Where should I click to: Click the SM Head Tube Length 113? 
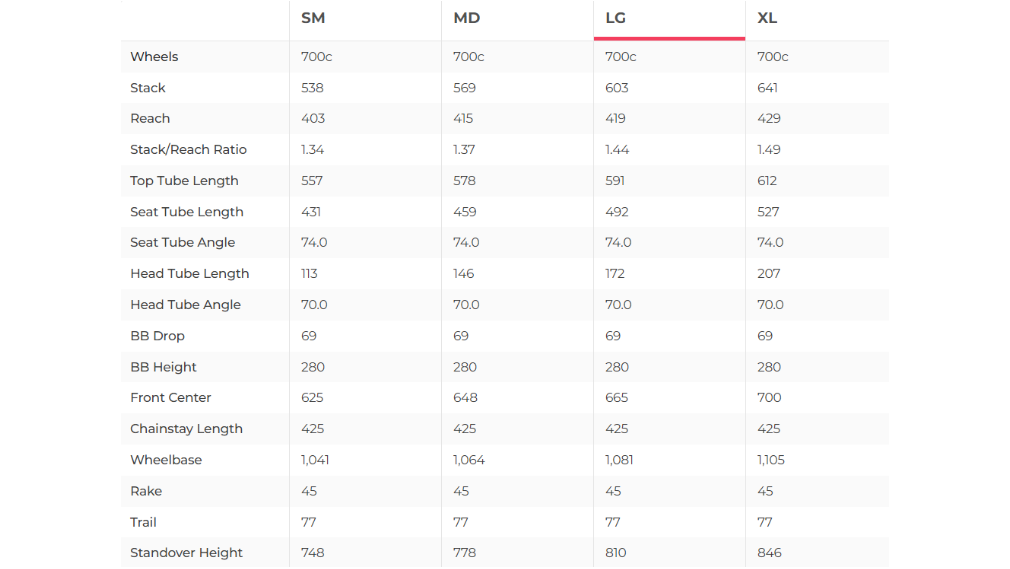(x=310, y=274)
